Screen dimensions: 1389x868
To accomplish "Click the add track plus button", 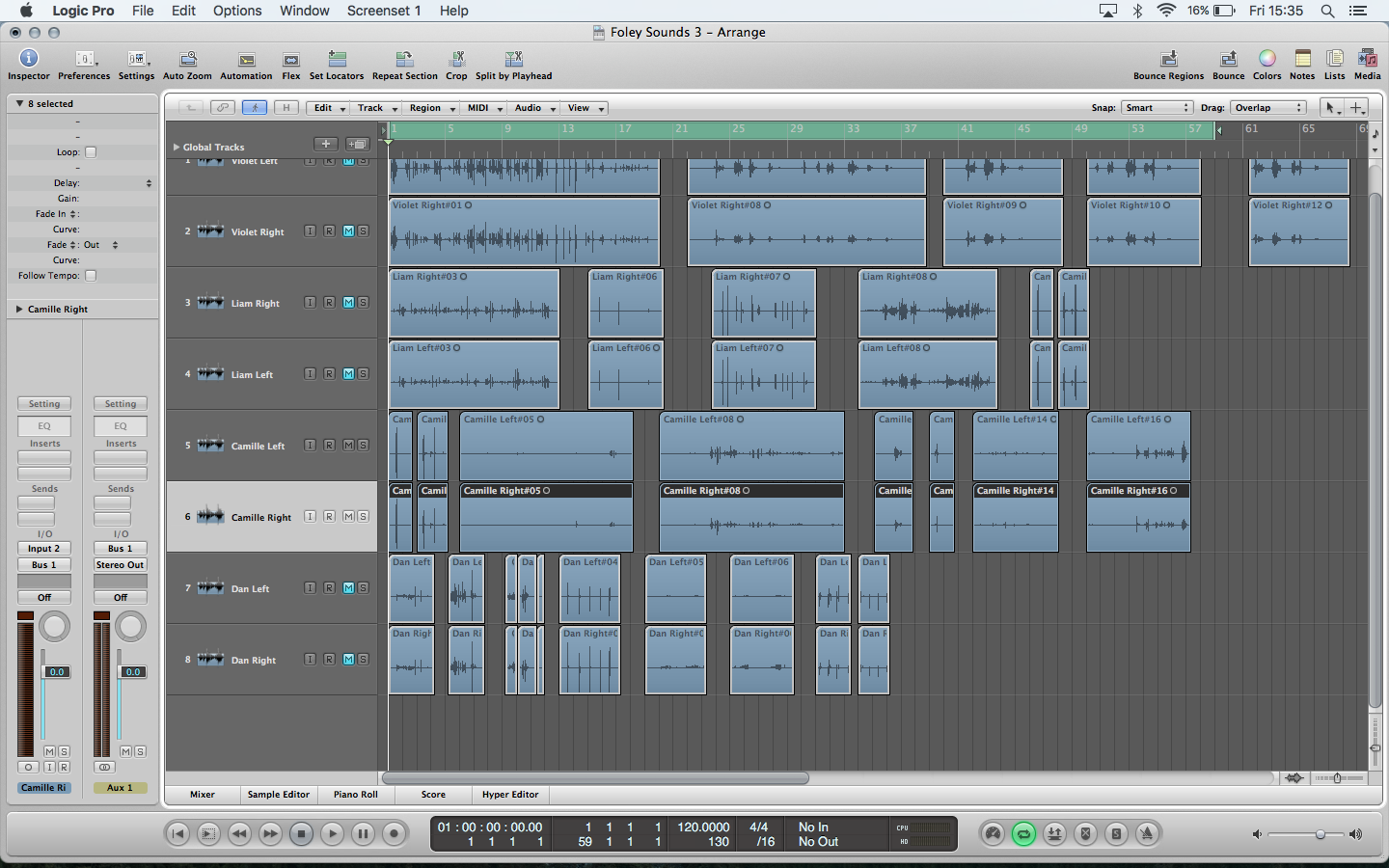I will tap(326, 144).
